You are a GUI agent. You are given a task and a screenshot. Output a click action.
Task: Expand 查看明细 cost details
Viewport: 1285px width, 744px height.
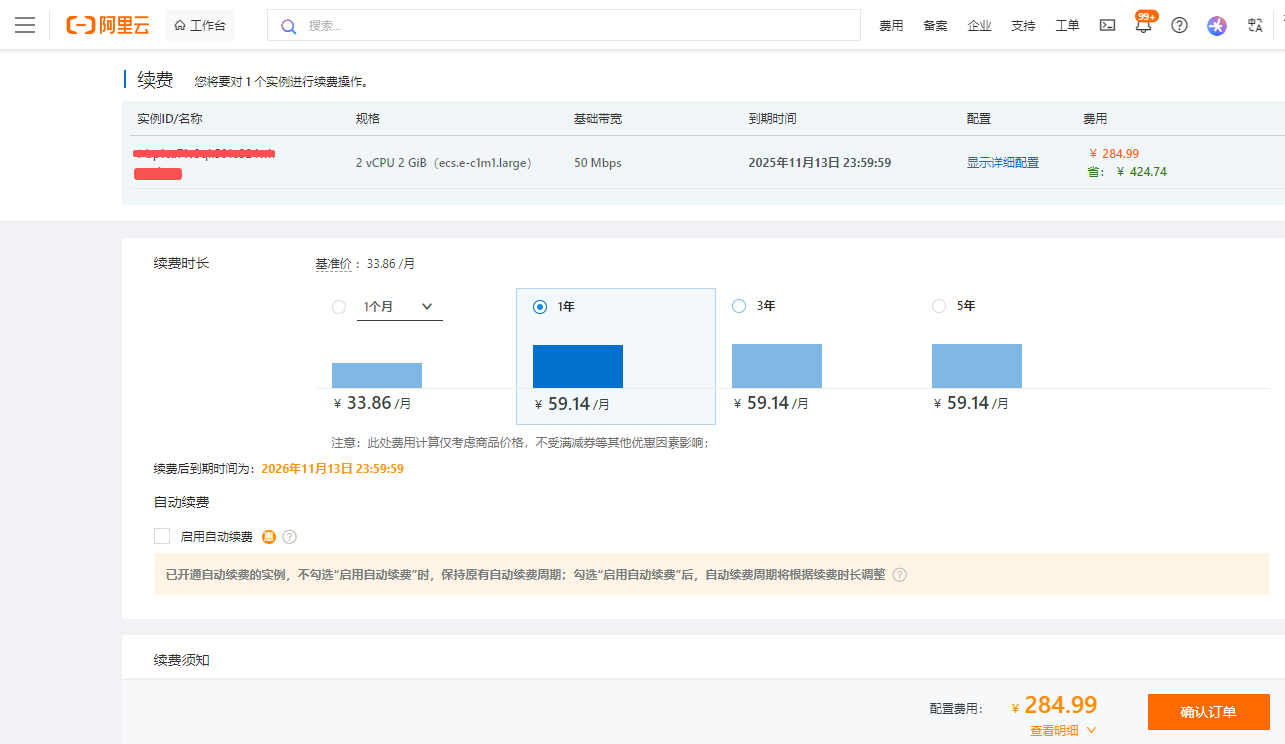click(x=1063, y=730)
